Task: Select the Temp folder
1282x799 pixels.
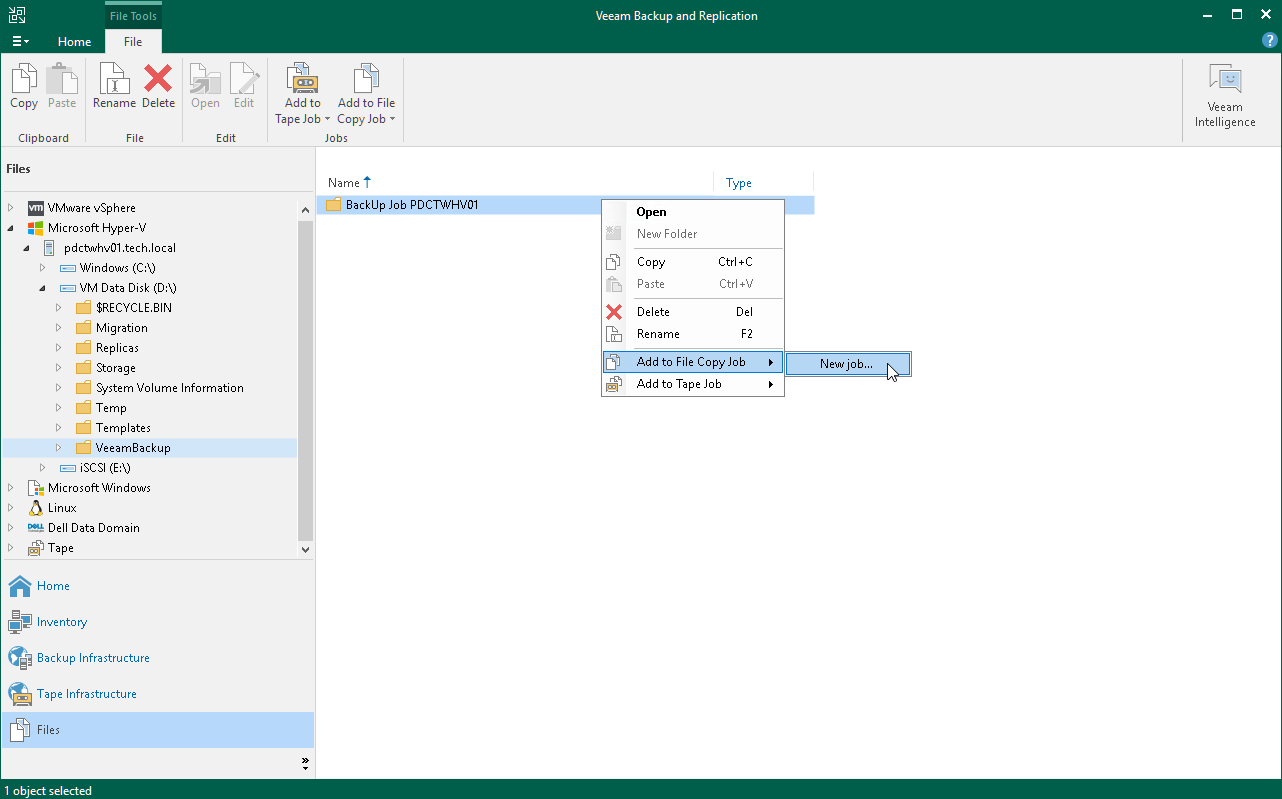Action: [111, 408]
